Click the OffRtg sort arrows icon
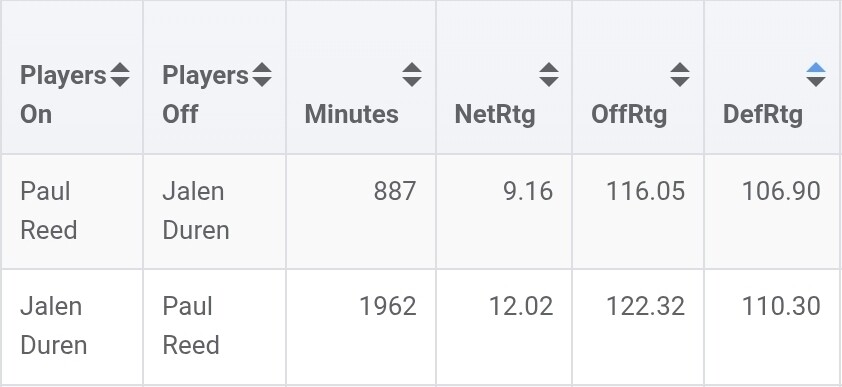Image resolution: width=842 pixels, height=387 pixels. pos(680,75)
